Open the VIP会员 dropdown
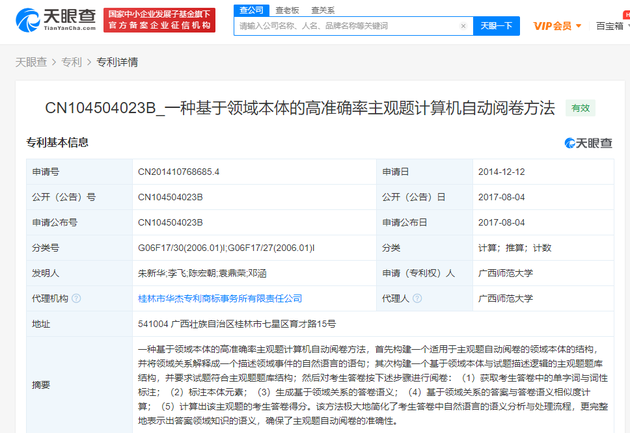Screen dimensions: 630x433 point(557,26)
